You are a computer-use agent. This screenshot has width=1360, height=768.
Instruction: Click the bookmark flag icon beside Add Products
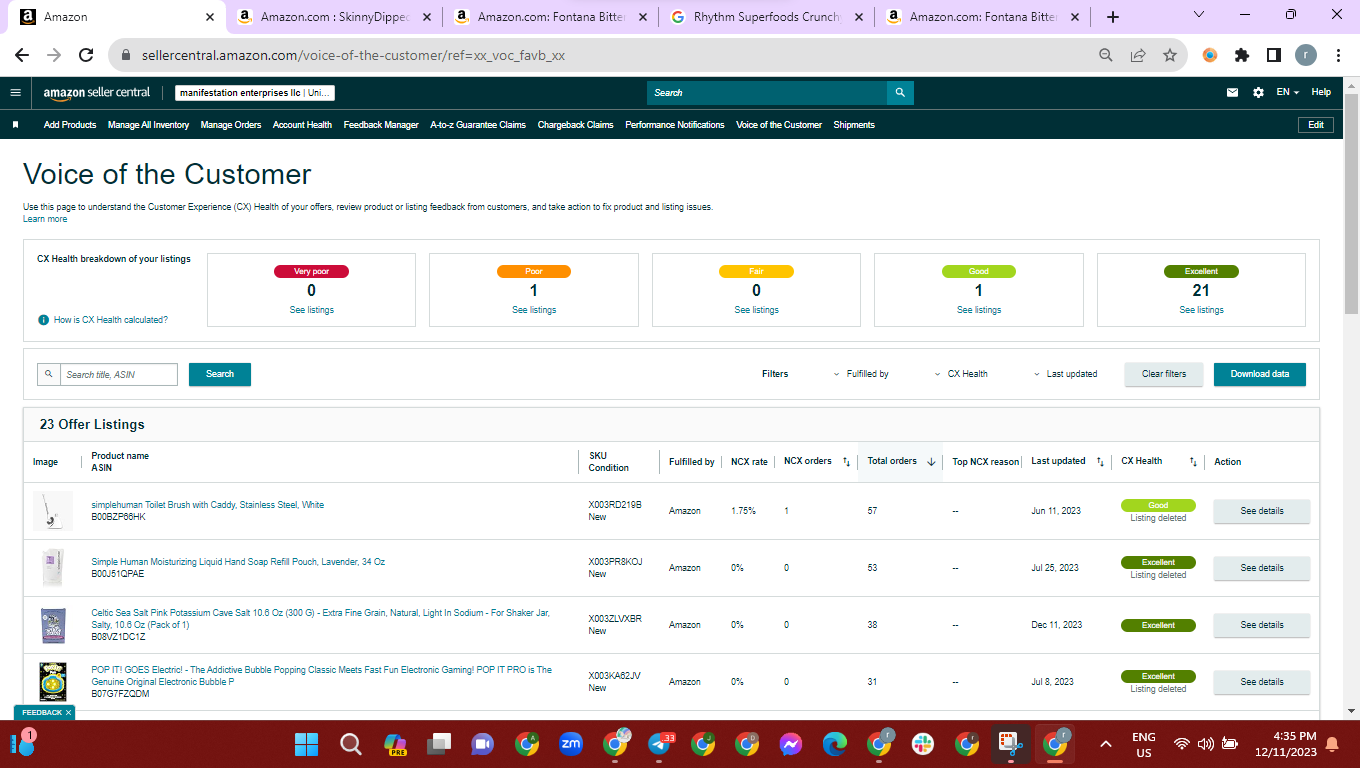[x=15, y=125]
